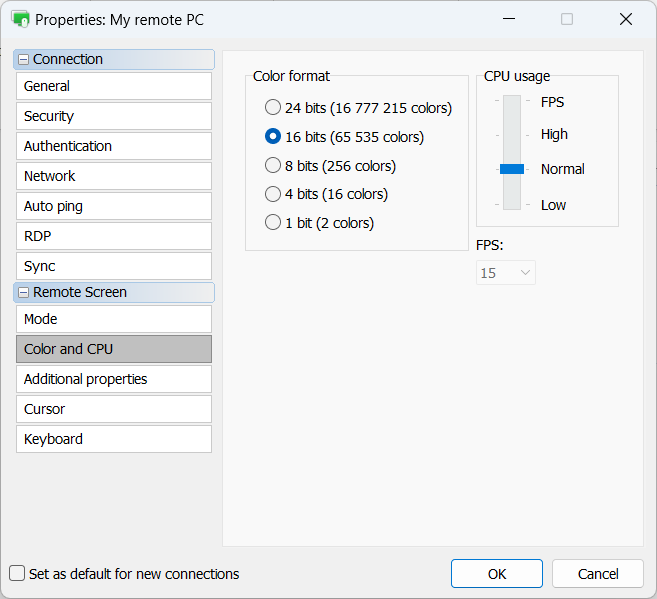This screenshot has width=657, height=599.
Task: Click the CPU usage slider thumb
Action: tap(512, 169)
